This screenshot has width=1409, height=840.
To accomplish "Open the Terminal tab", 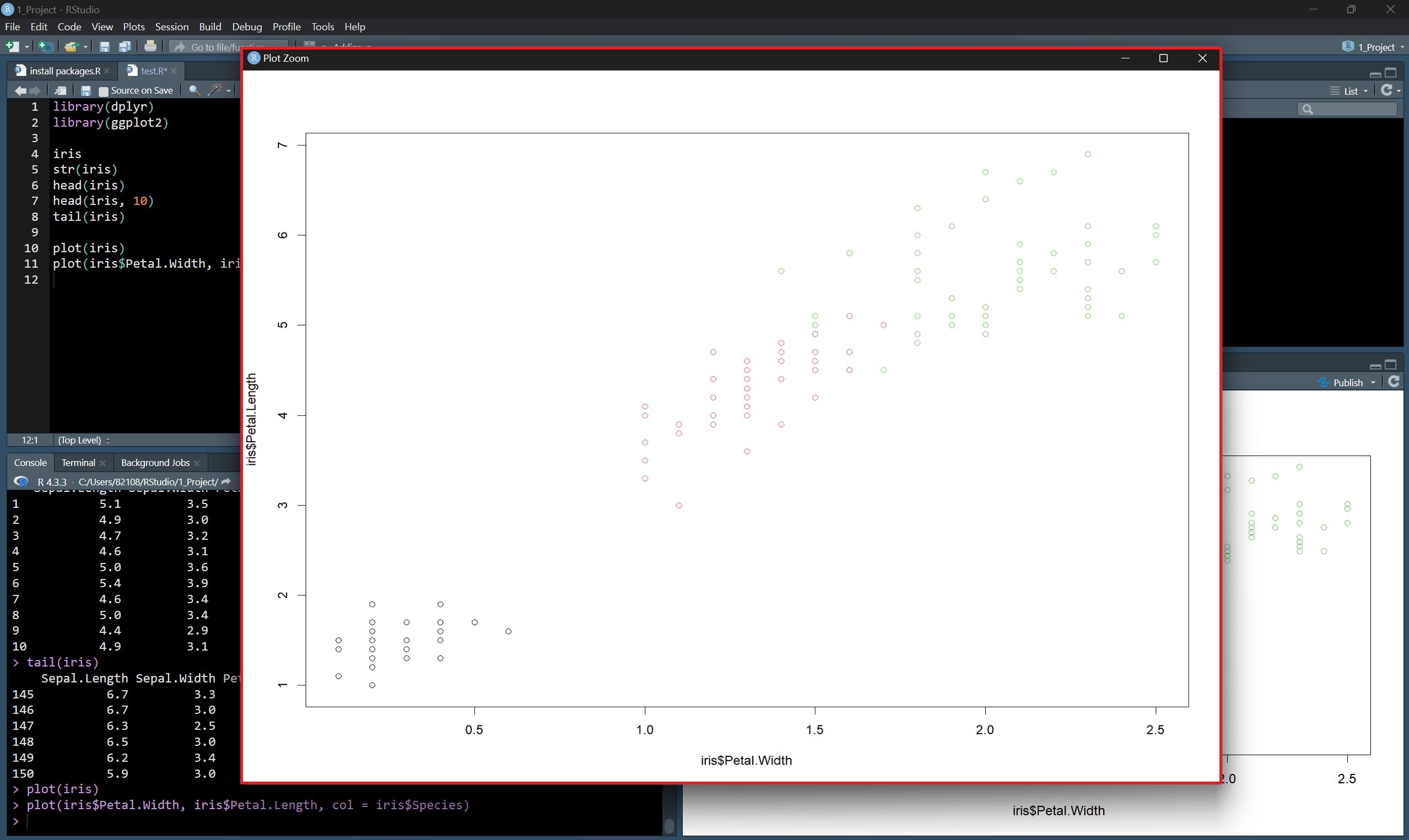I will point(78,463).
